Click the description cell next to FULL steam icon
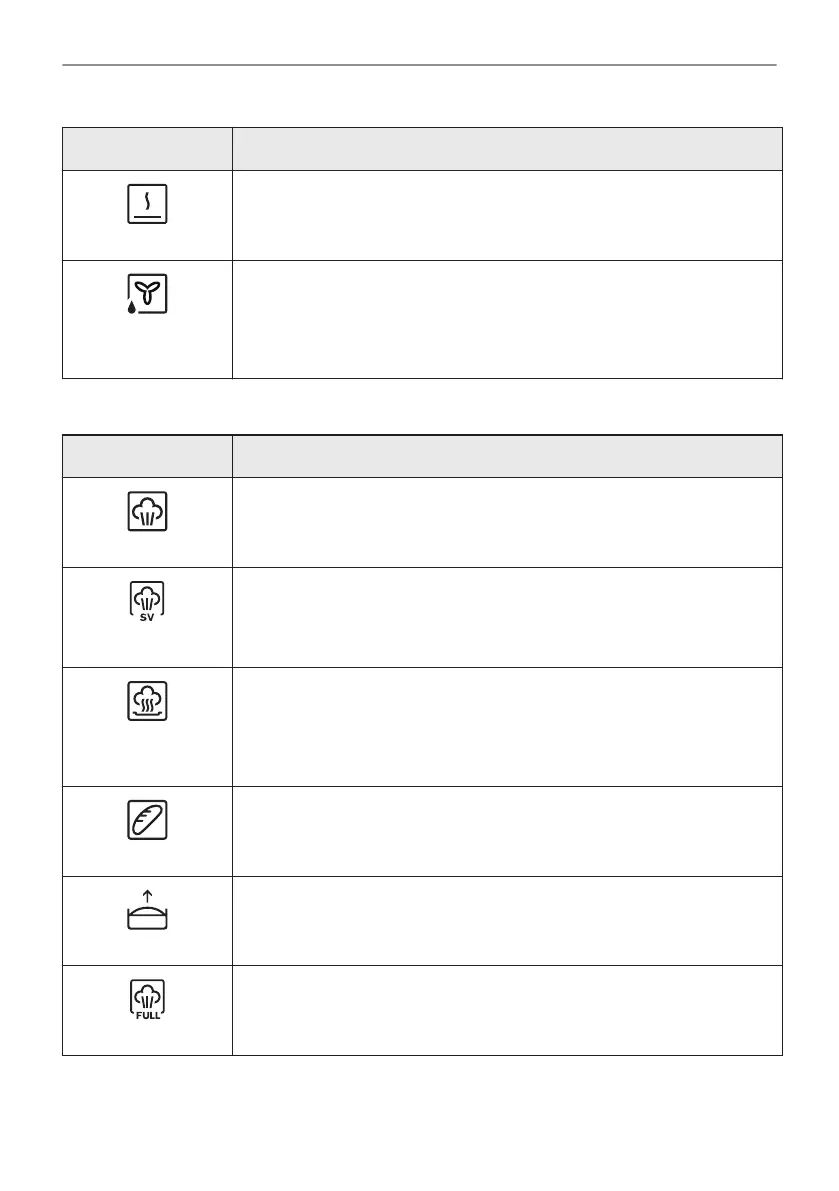This screenshot has height=1191, width=839. click(x=506, y=1010)
